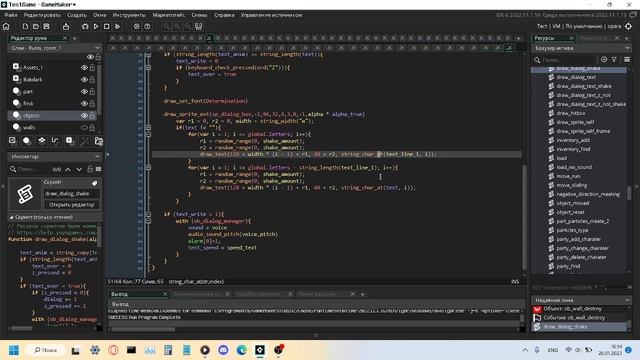640x360 pixels.
Task: Open Game Options gear icon
Action: coord(137,27)
